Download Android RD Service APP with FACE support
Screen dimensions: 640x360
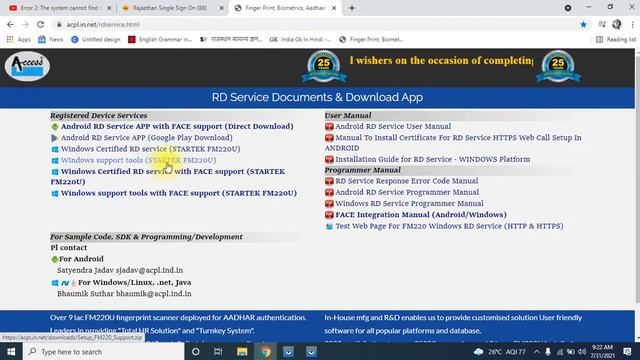pyautogui.click(x=177, y=127)
